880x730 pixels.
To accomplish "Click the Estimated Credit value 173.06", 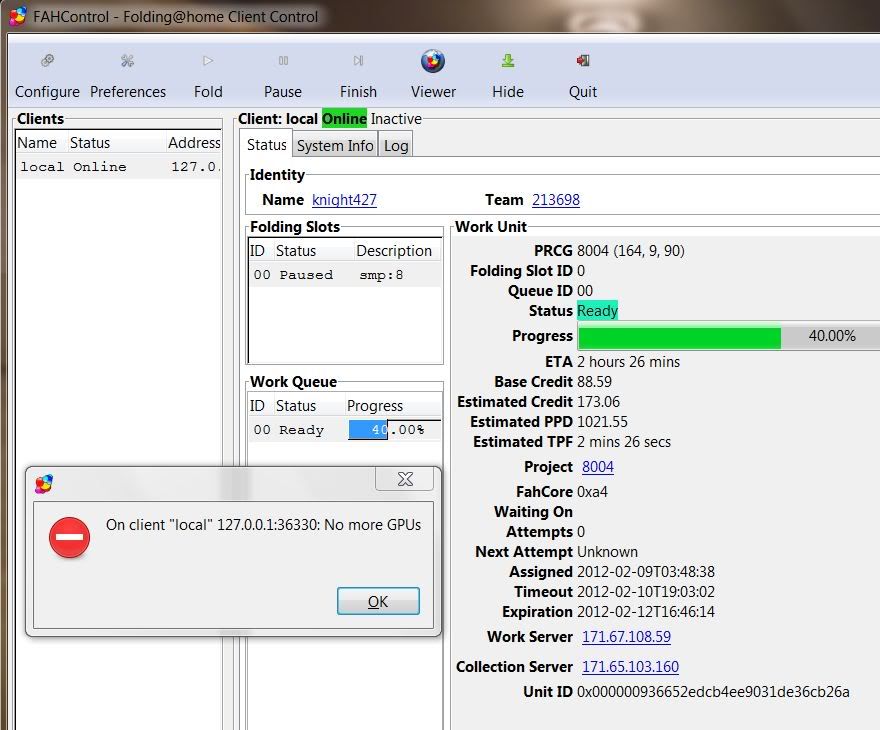I will click(x=598, y=402).
